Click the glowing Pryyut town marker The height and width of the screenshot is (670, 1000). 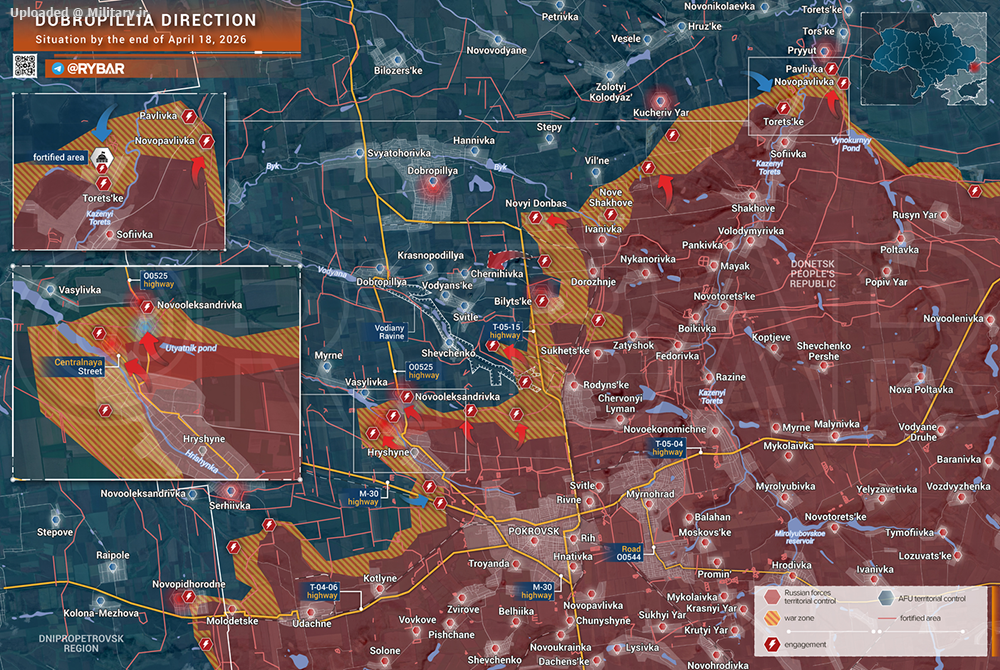[825, 50]
